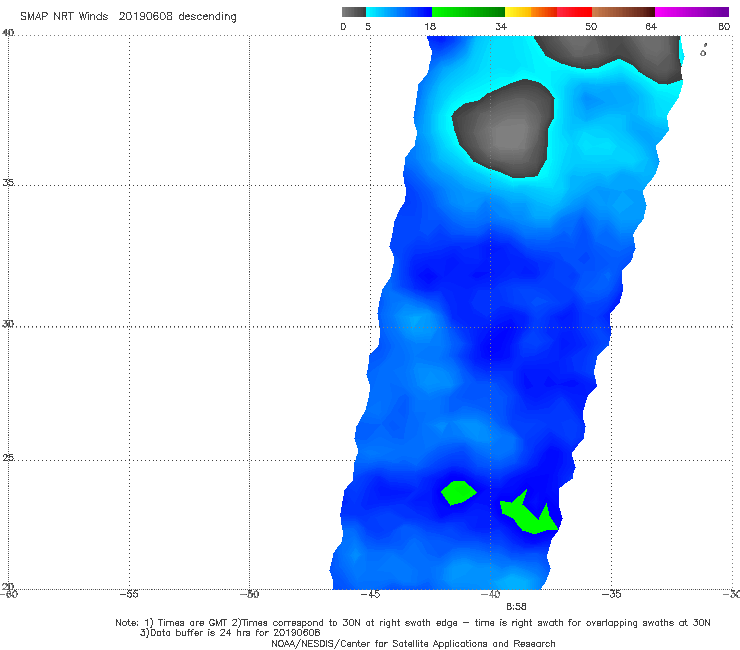The height and width of the screenshot is (650, 740).
Task: Click the blue 5-18 color bar segment
Action: coord(399,12)
